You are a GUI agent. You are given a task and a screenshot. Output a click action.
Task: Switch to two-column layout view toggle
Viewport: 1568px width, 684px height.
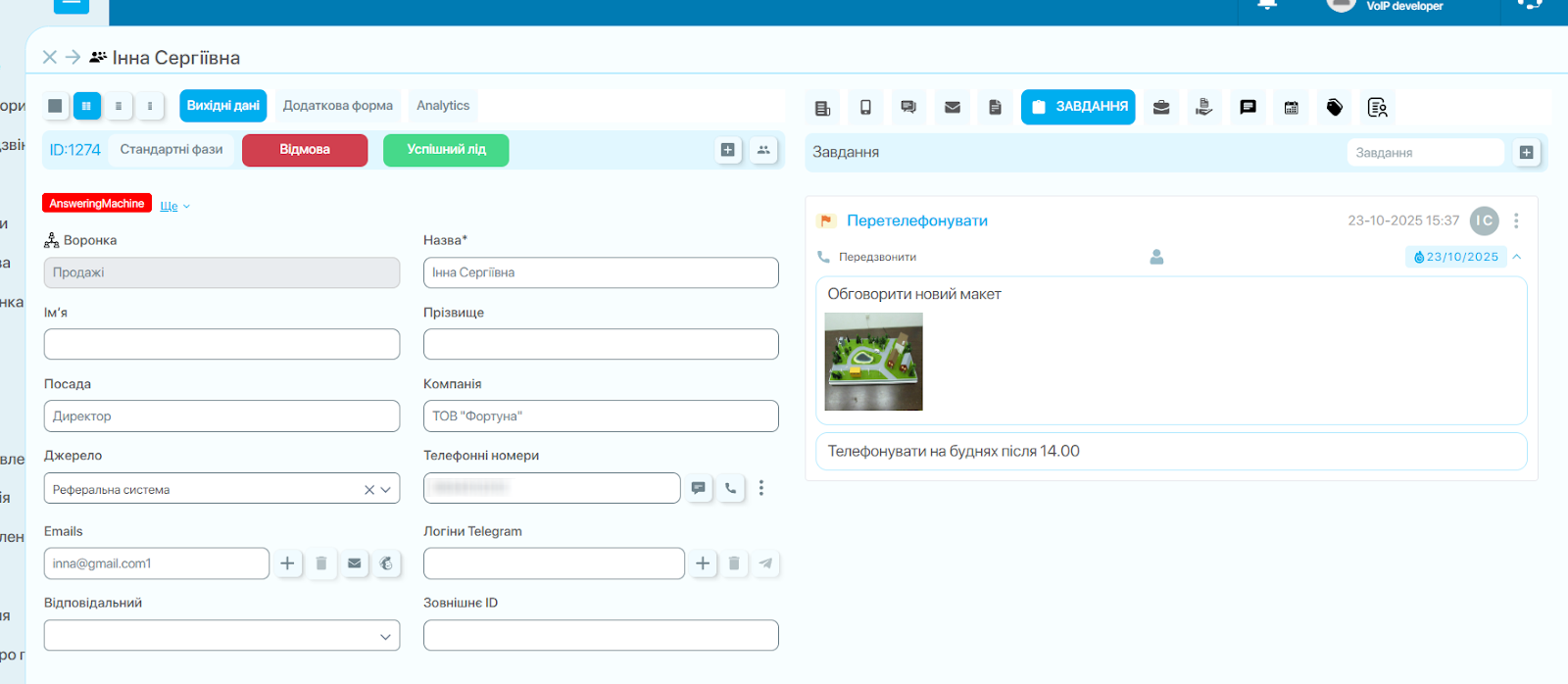tap(87, 106)
